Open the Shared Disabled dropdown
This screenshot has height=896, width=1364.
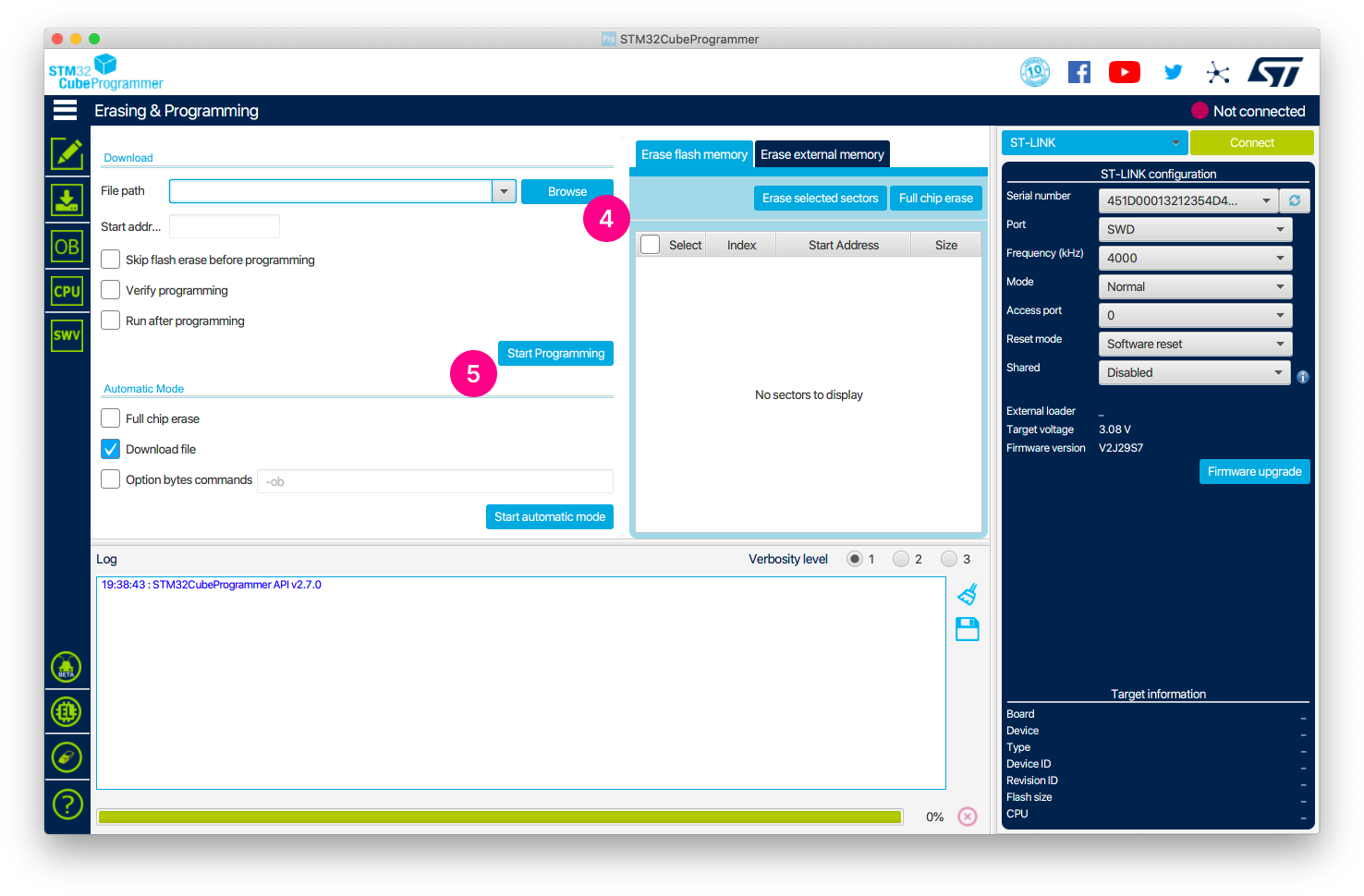click(1195, 372)
